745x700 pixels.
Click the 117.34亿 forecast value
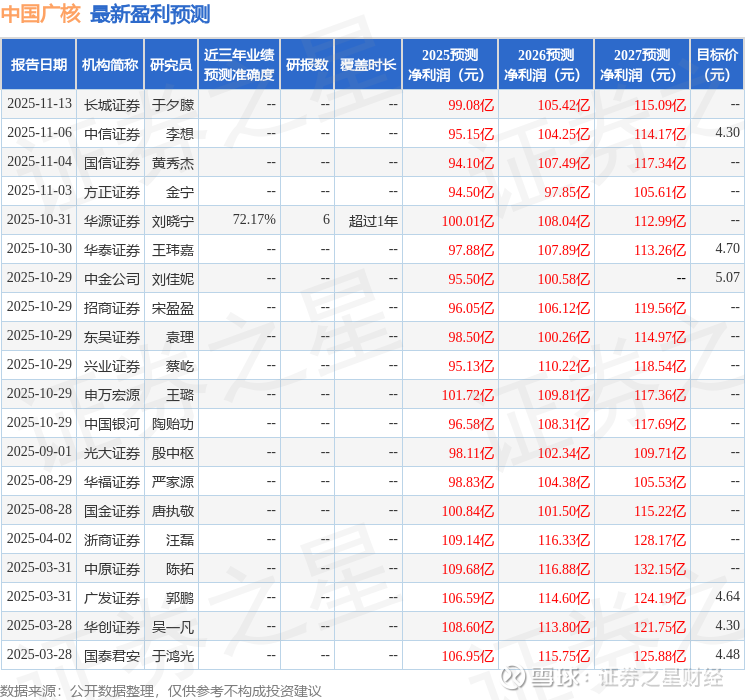pos(660,163)
